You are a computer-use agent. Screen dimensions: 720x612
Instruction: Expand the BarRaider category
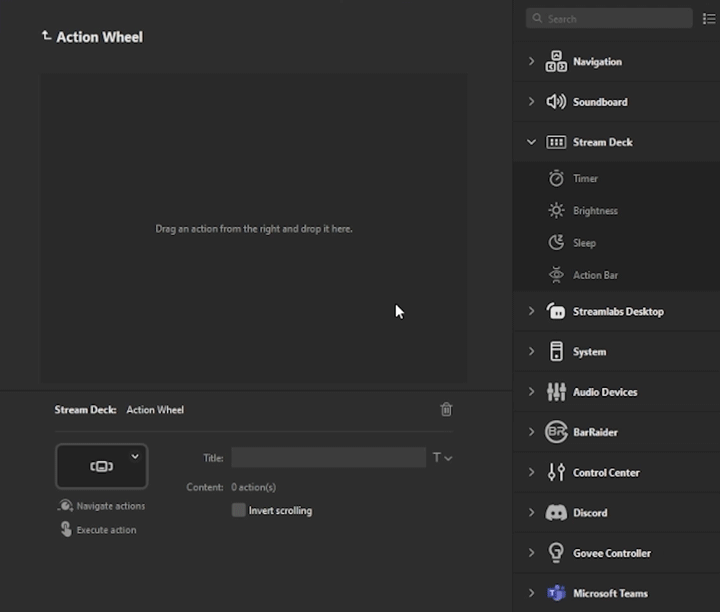(x=531, y=432)
